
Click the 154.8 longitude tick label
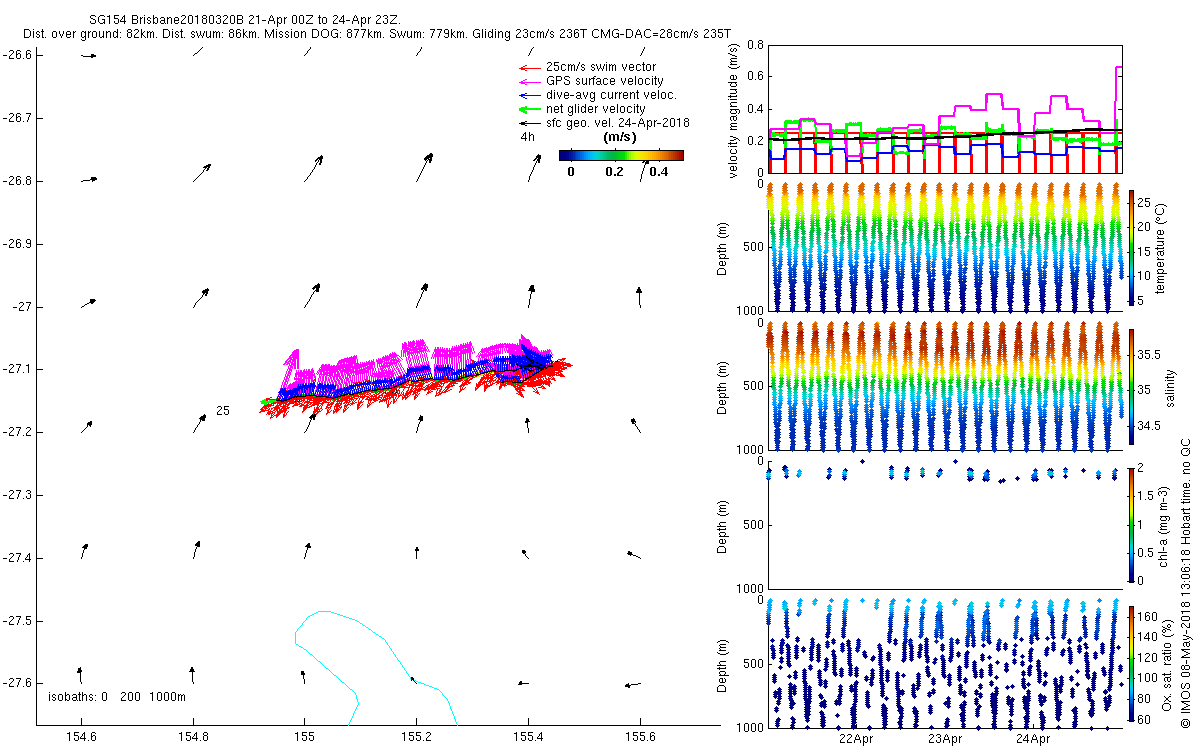pyautogui.click(x=193, y=738)
